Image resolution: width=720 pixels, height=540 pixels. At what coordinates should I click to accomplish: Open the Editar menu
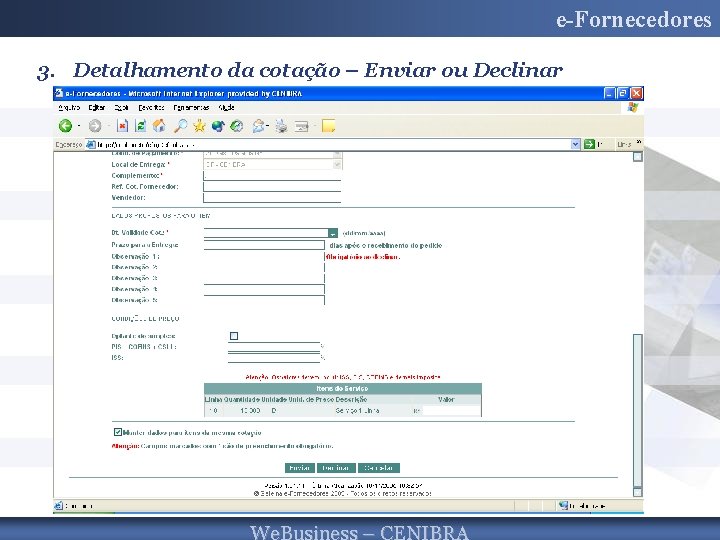click(x=96, y=107)
